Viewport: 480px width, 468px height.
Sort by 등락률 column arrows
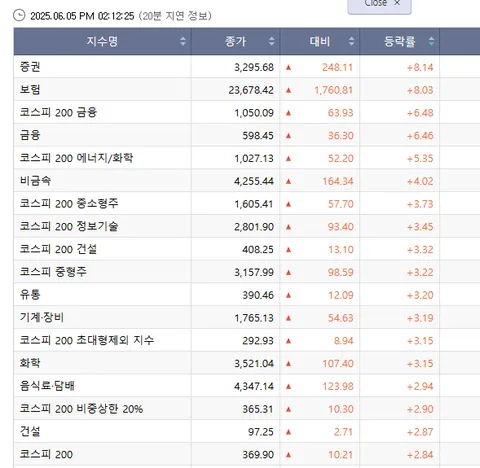pyautogui.click(x=431, y=41)
